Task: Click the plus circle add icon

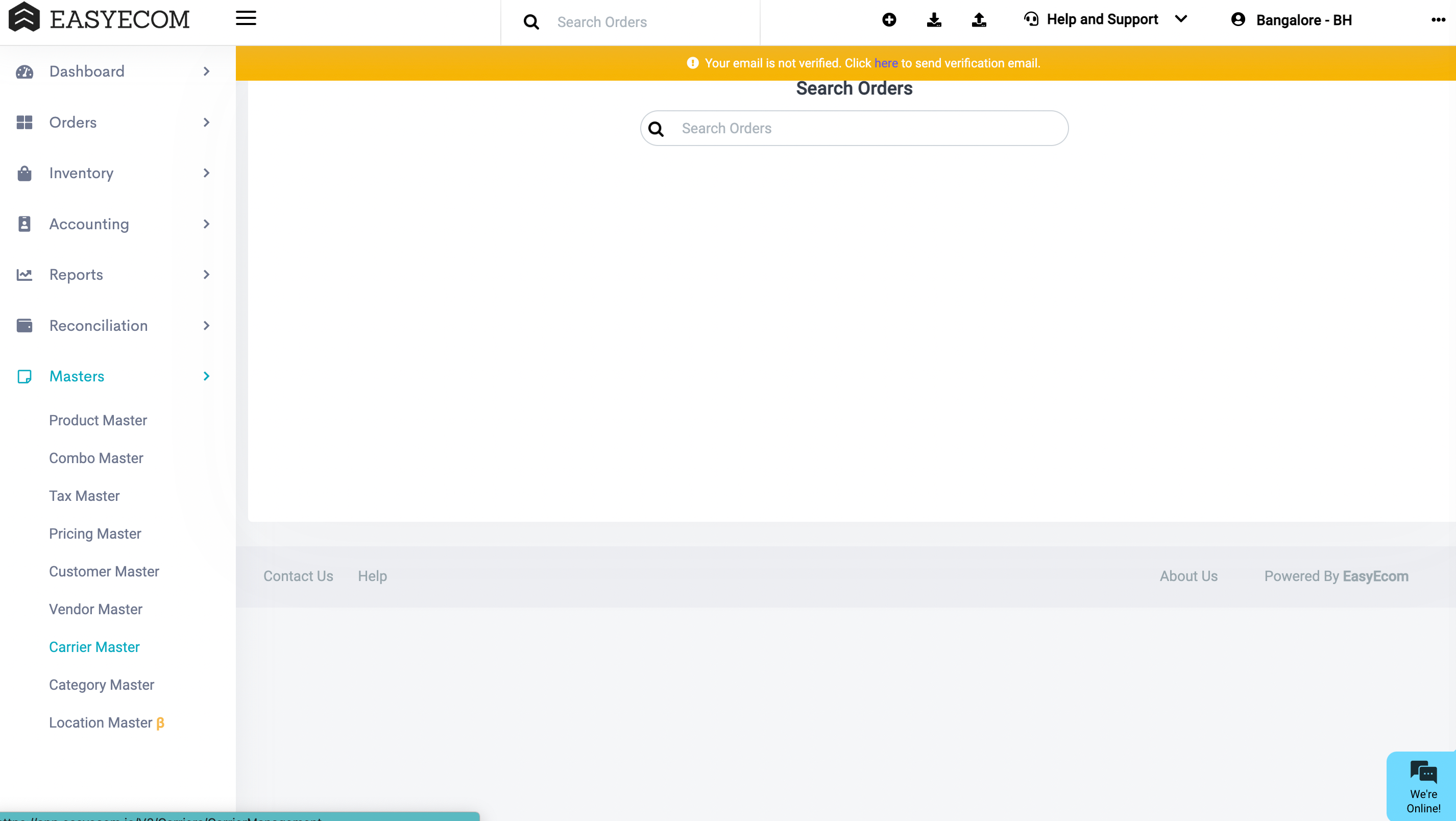Action: (889, 20)
